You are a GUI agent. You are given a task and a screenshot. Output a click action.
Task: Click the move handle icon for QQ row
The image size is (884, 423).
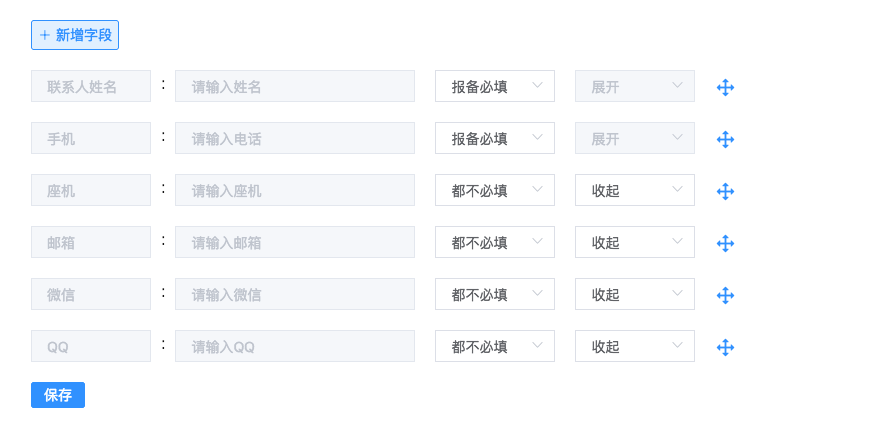725,347
